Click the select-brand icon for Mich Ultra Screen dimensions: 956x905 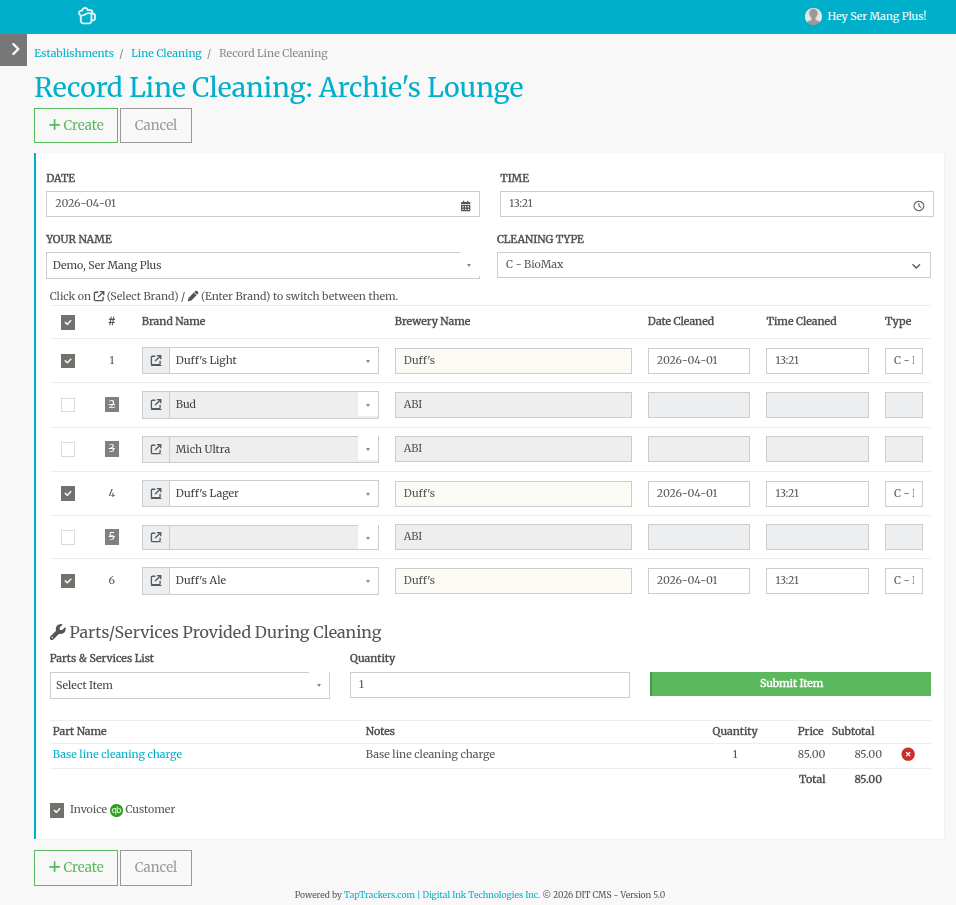(x=156, y=449)
